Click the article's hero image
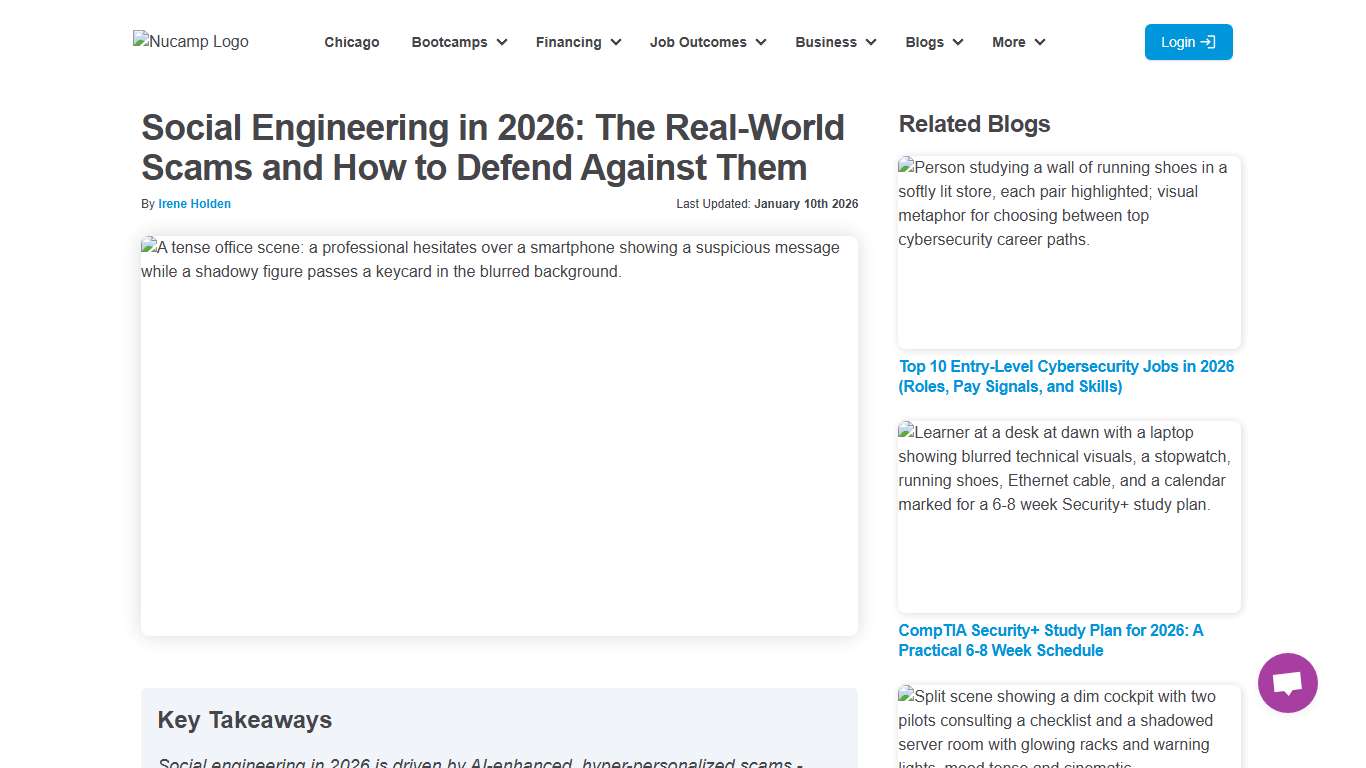The width and height of the screenshot is (1366, 768). coord(499,434)
